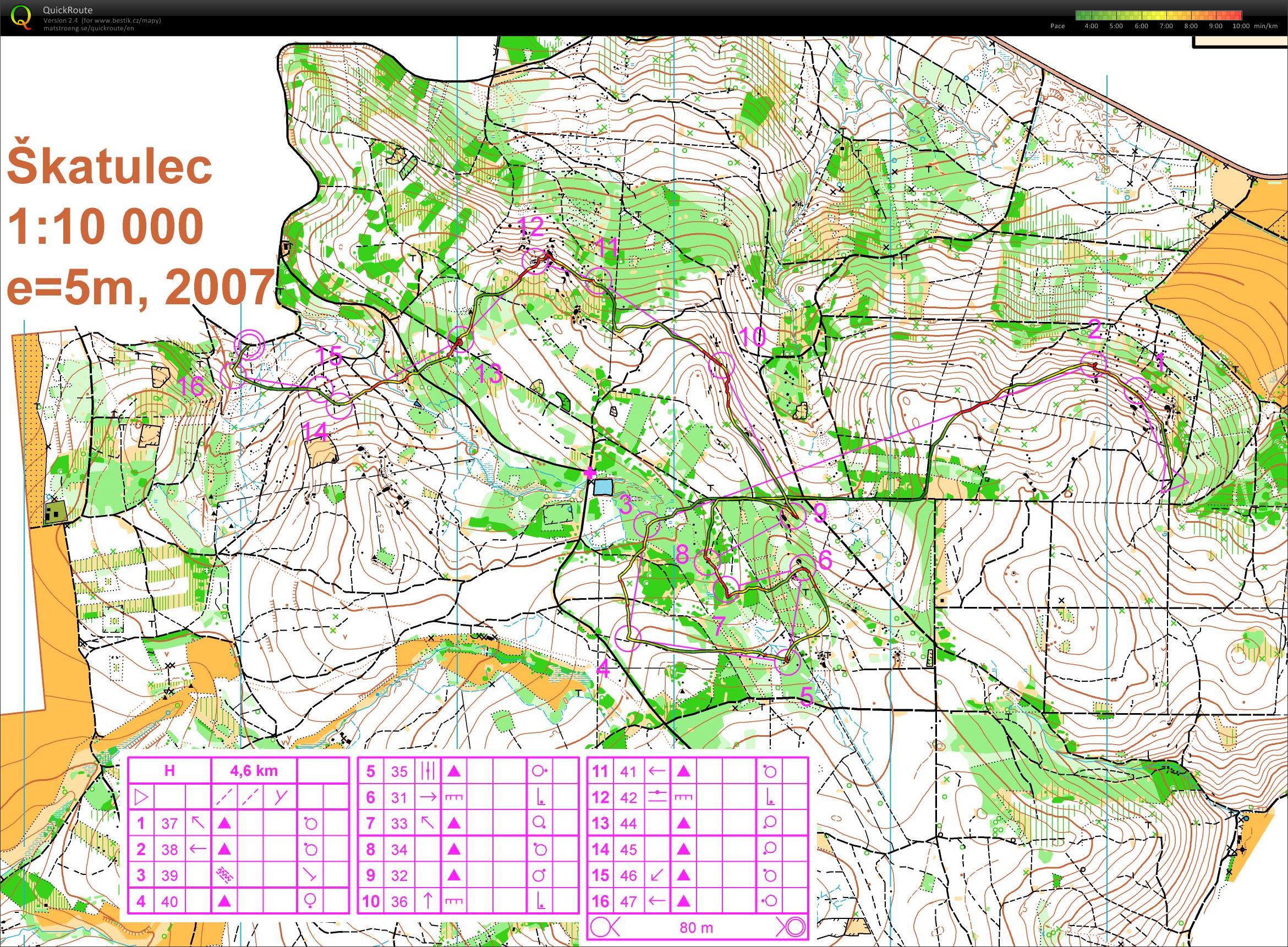Click the '10:00 min/km' pace legend label
The width and height of the screenshot is (1288, 947).
(x=1255, y=26)
